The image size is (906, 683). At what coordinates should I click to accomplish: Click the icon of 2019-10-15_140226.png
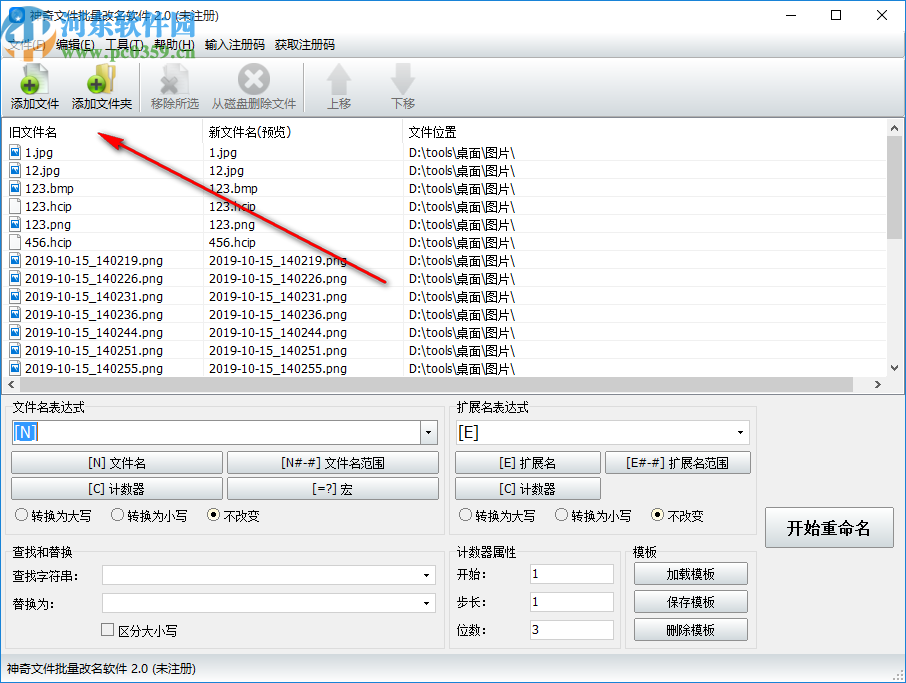[x=15, y=279]
